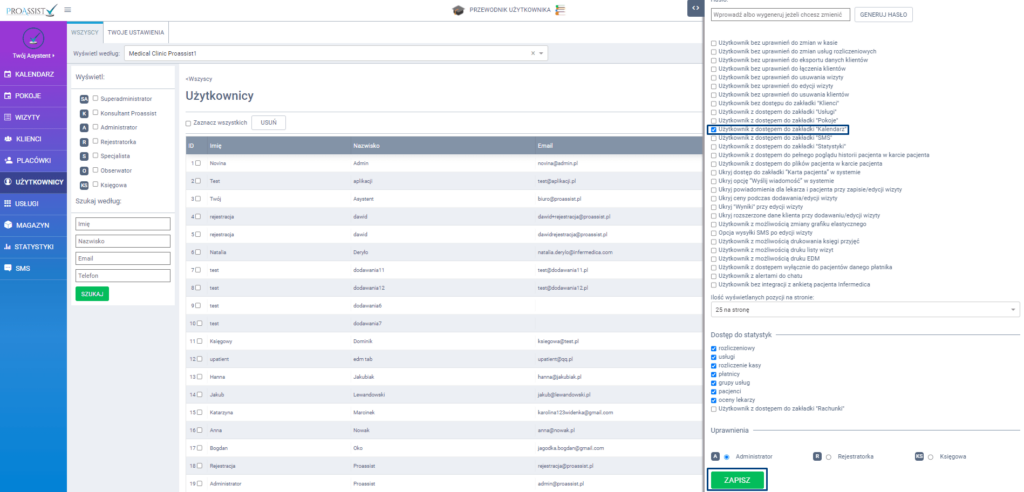
Task: Open the Wizyty section
Action: click(x=34, y=117)
